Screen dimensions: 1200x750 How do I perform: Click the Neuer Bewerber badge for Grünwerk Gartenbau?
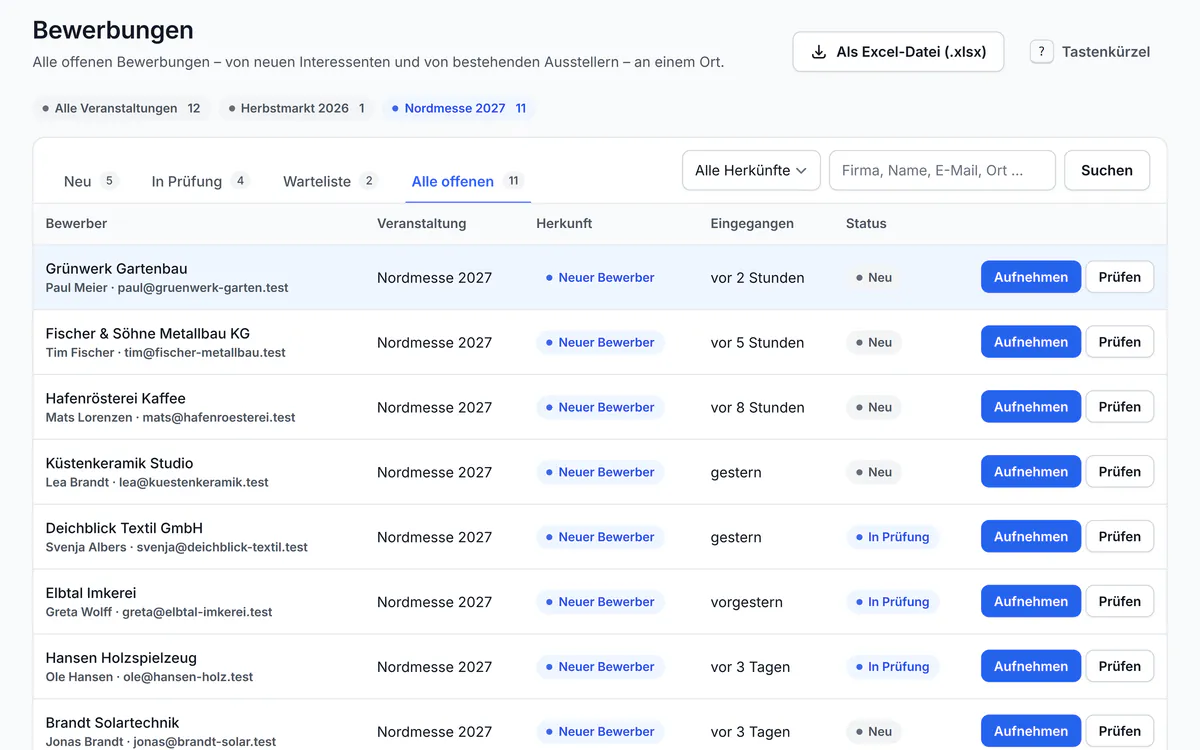(600, 278)
